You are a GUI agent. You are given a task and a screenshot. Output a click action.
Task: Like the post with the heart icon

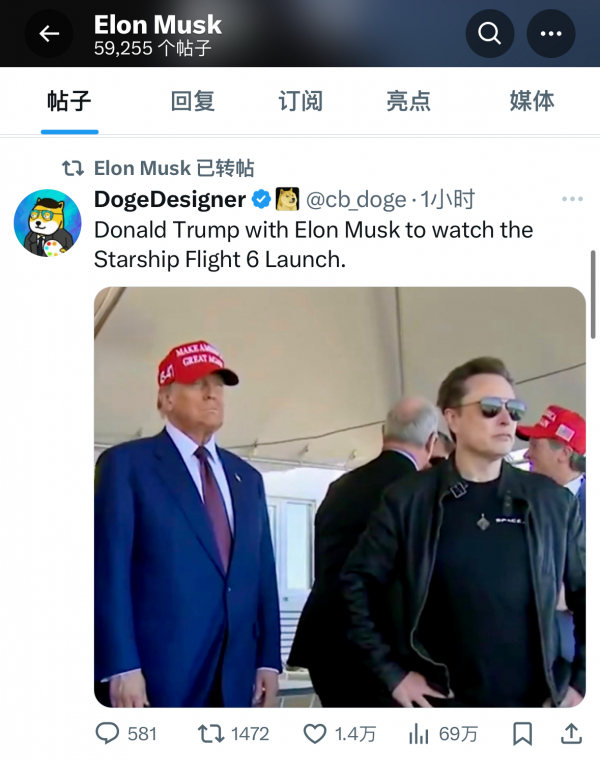315,734
